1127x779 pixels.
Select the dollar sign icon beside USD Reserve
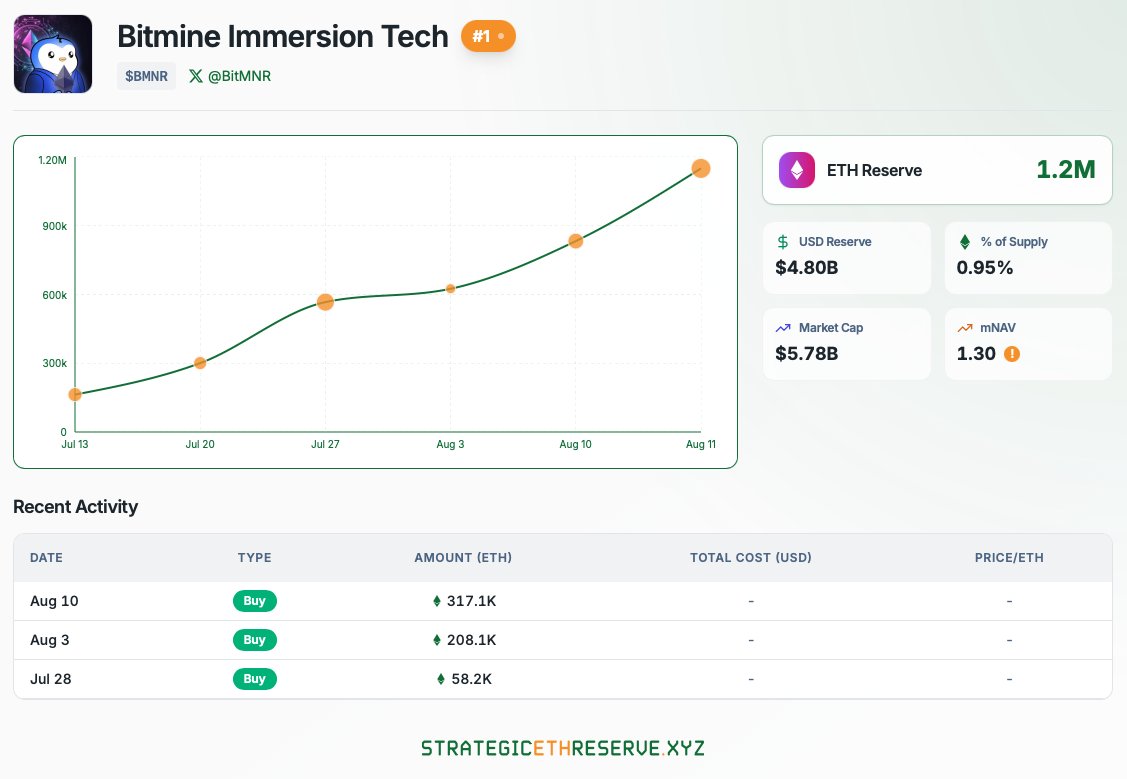(x=785, y=242)
